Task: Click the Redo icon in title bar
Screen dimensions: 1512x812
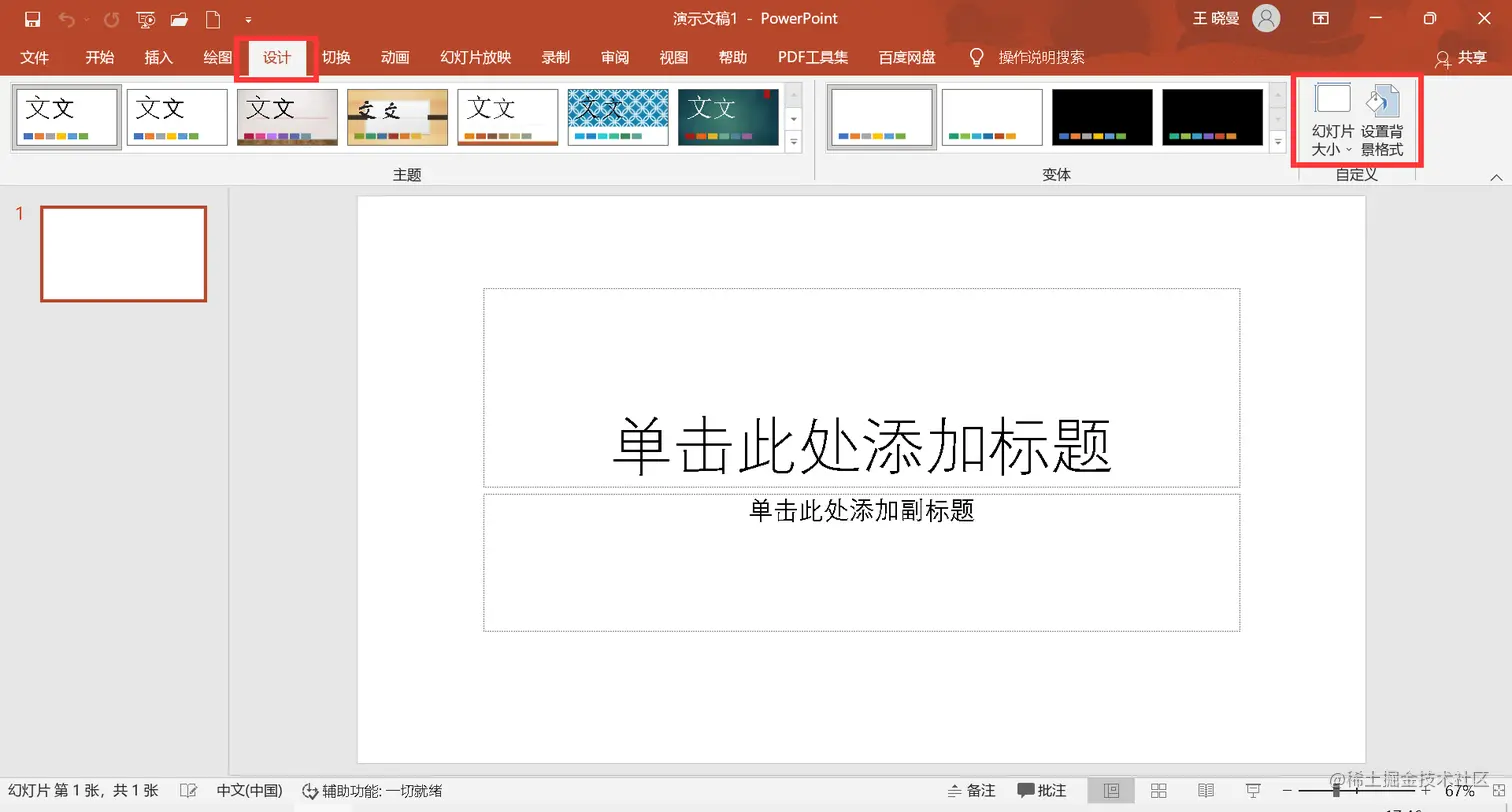Action: (111, 19)
